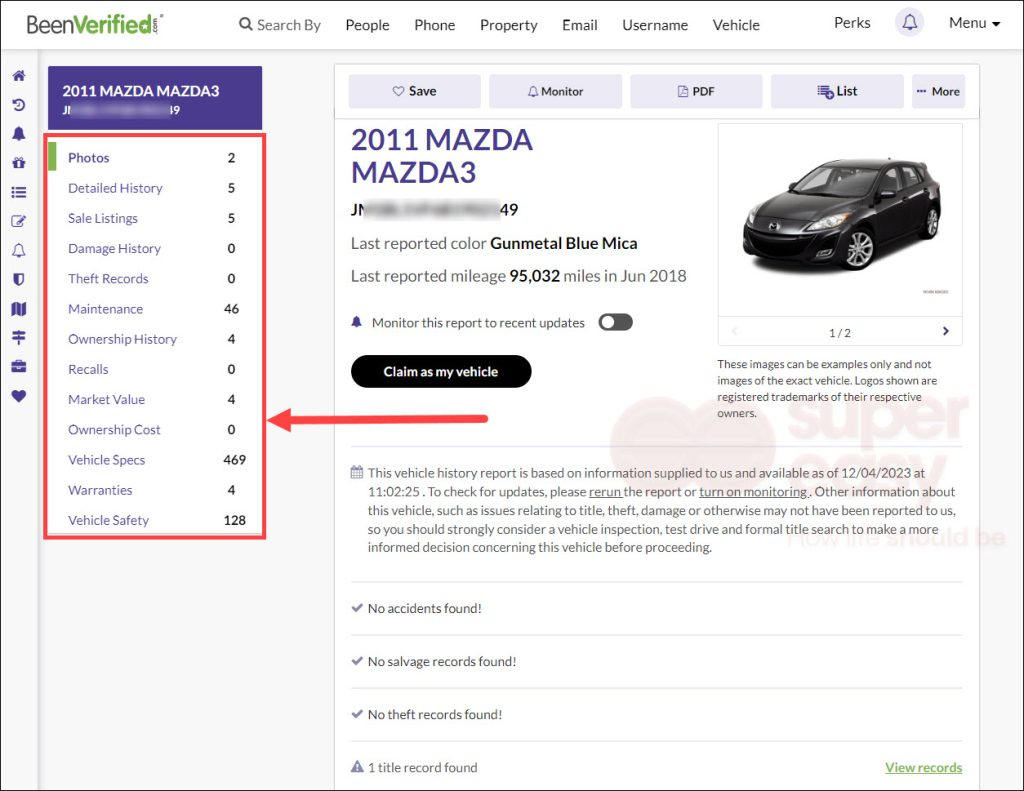Click the gift icon in left sidebar

click(19, 163)
